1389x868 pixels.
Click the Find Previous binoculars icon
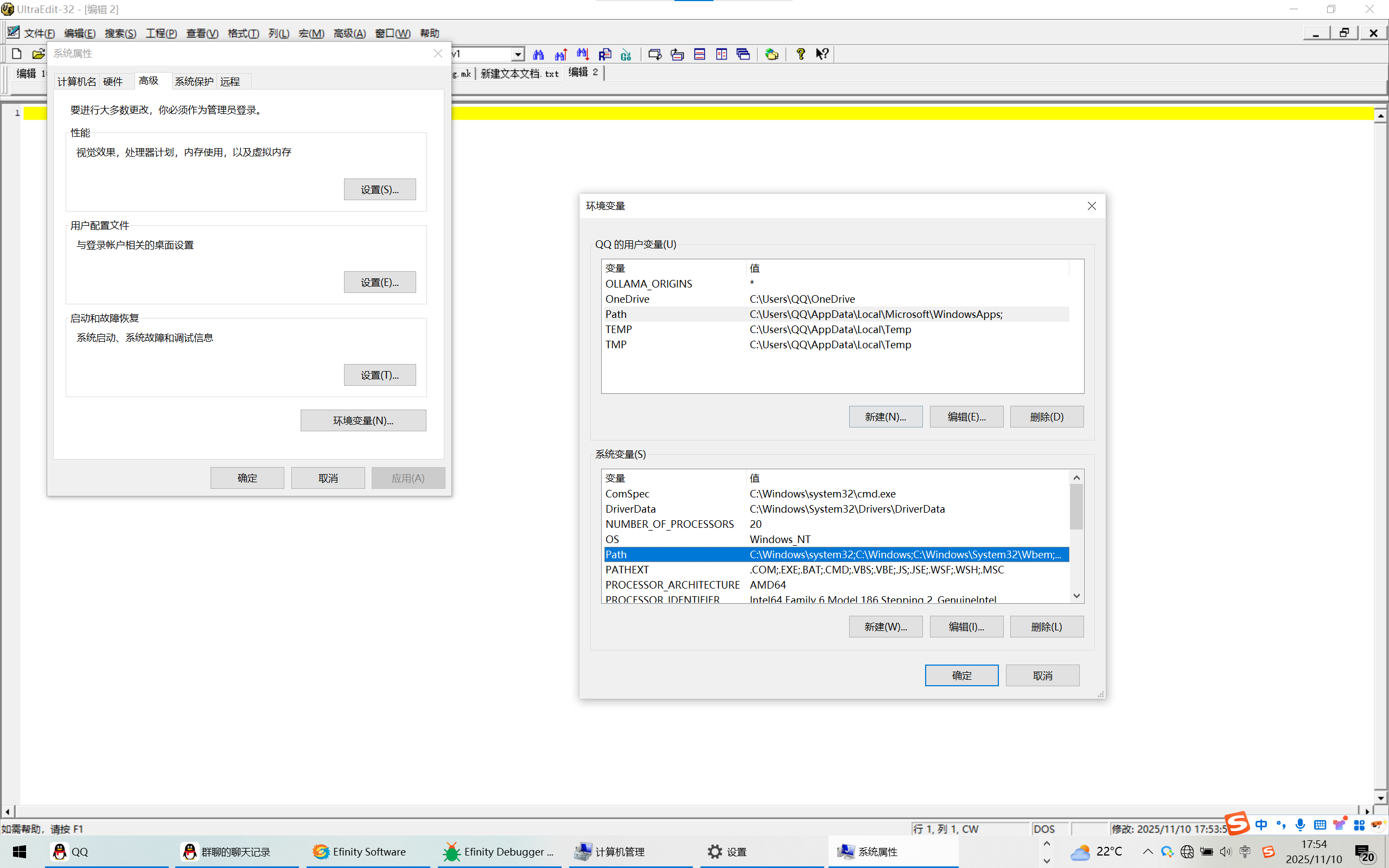(561, 54)
